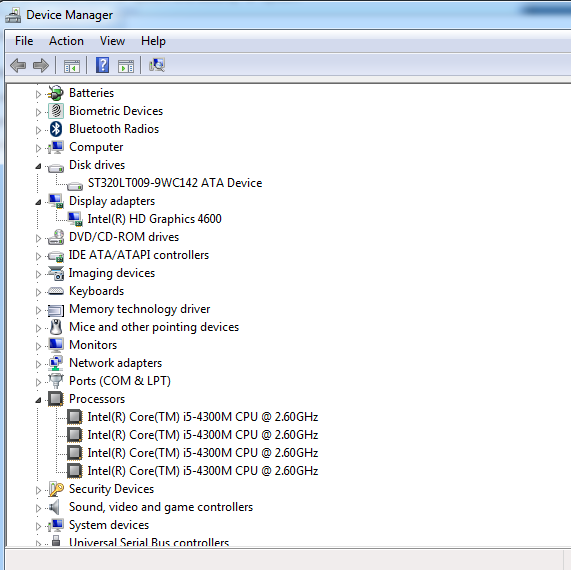
Task: Select the System devices label
Action: click(109, 525)
